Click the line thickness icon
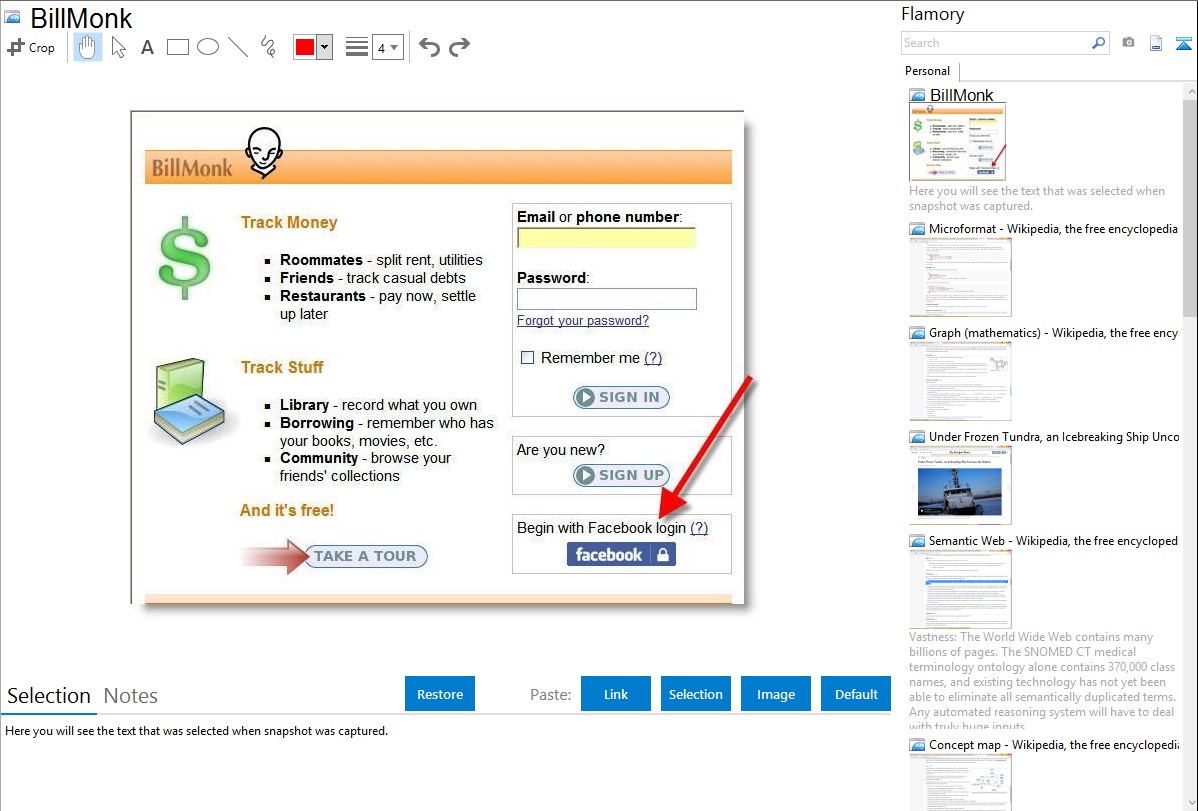 [x=357, y=47]
